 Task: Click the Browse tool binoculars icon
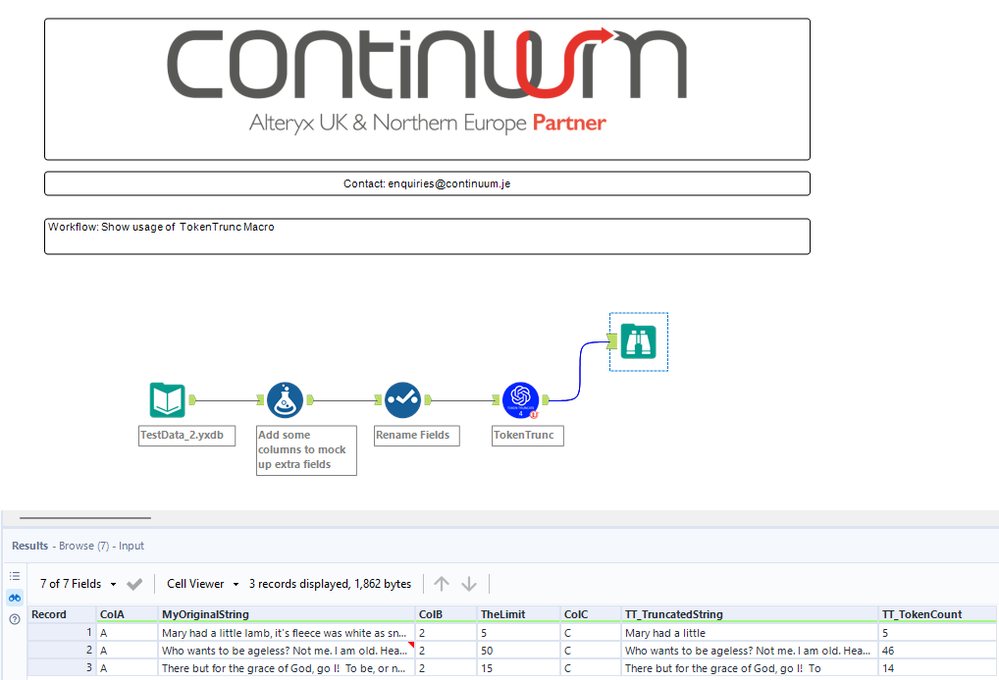point(638,341)
